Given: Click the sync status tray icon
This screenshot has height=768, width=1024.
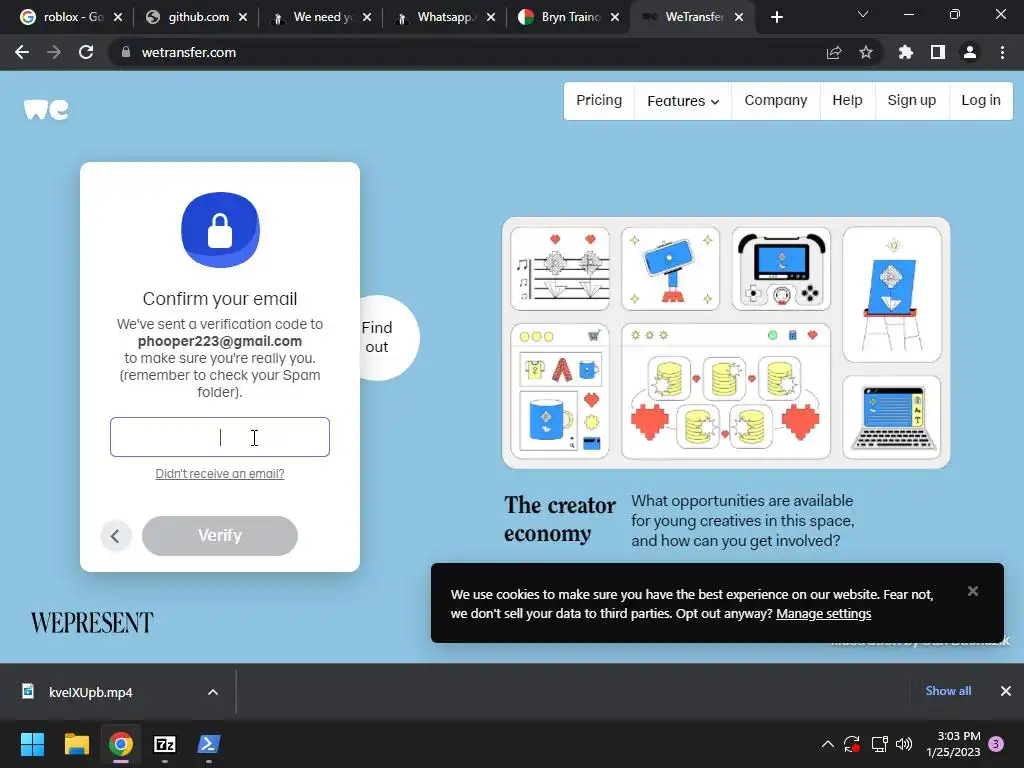Looking at the screenshot, I should [852, 744].
